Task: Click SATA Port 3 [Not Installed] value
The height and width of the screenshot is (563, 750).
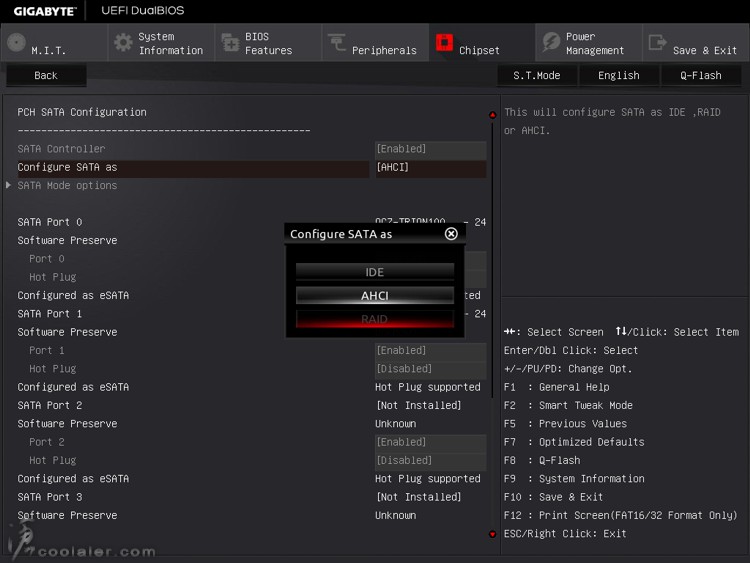Action: (419, 497)
